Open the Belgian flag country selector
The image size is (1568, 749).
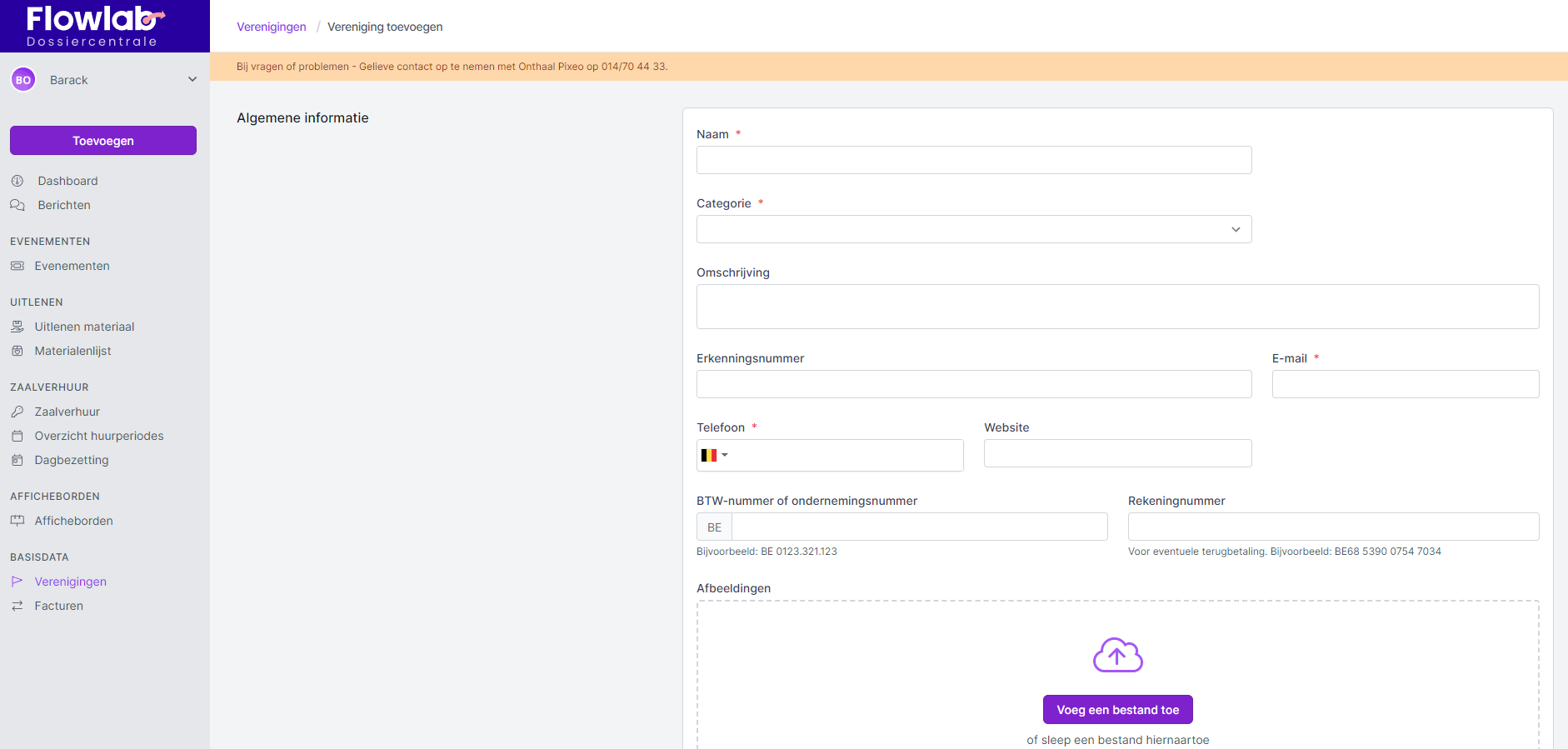714,455
